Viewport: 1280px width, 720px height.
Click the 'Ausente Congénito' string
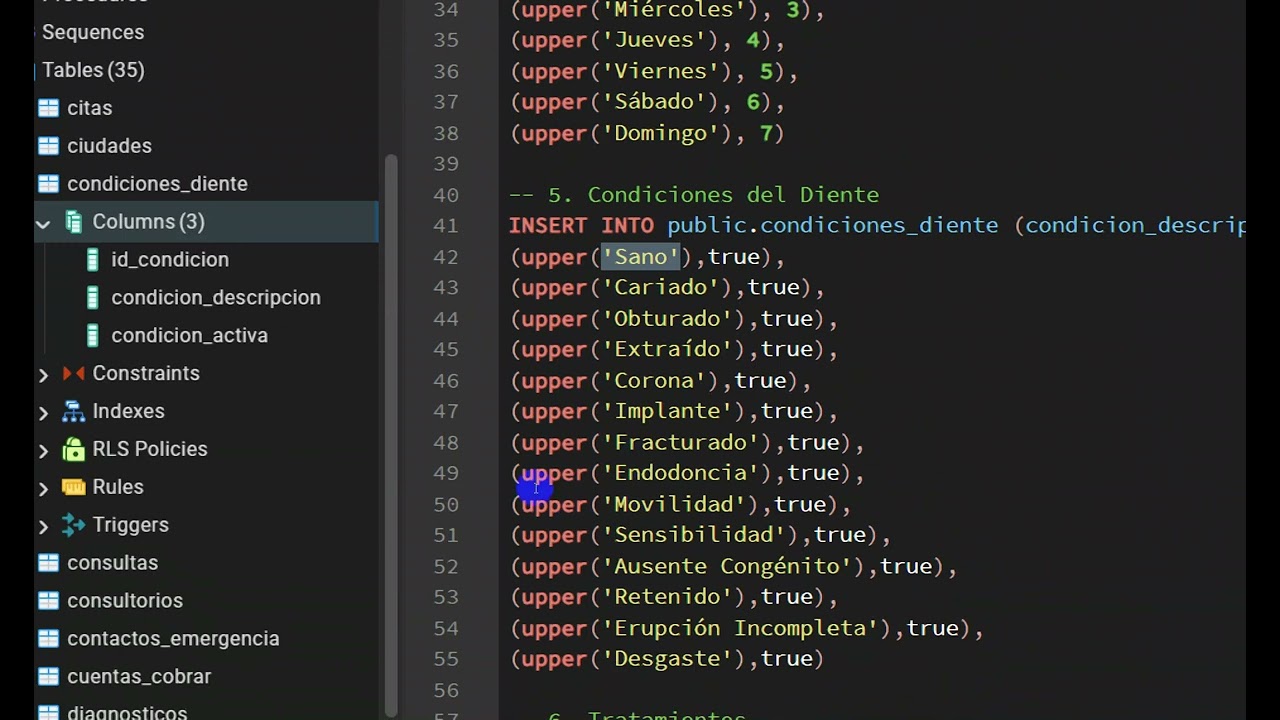point(726,566)
